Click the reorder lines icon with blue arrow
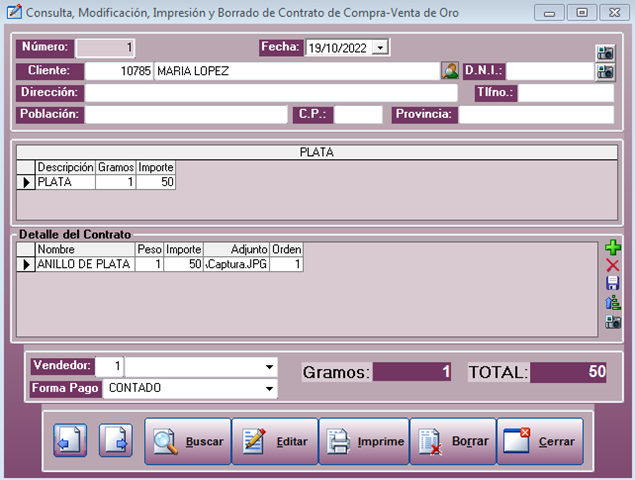This screenshot has height=480, width=635. point(613,303)
